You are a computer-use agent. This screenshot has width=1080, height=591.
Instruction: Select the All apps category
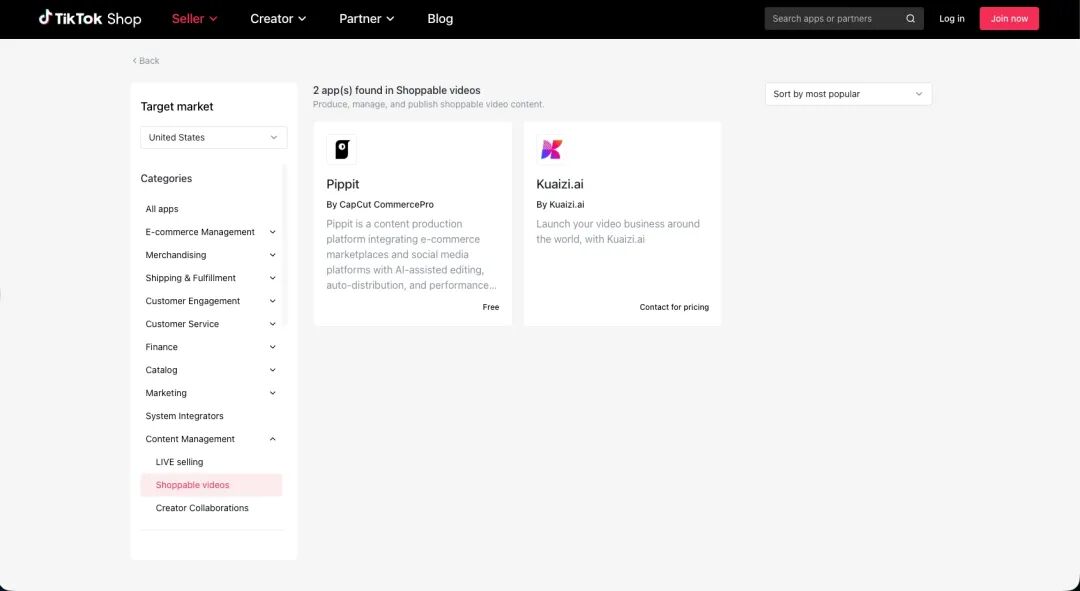tap(162, 209)
